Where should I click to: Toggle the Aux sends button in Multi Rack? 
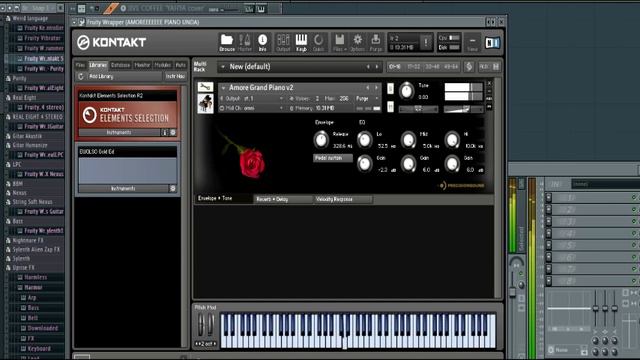[484, 67]
